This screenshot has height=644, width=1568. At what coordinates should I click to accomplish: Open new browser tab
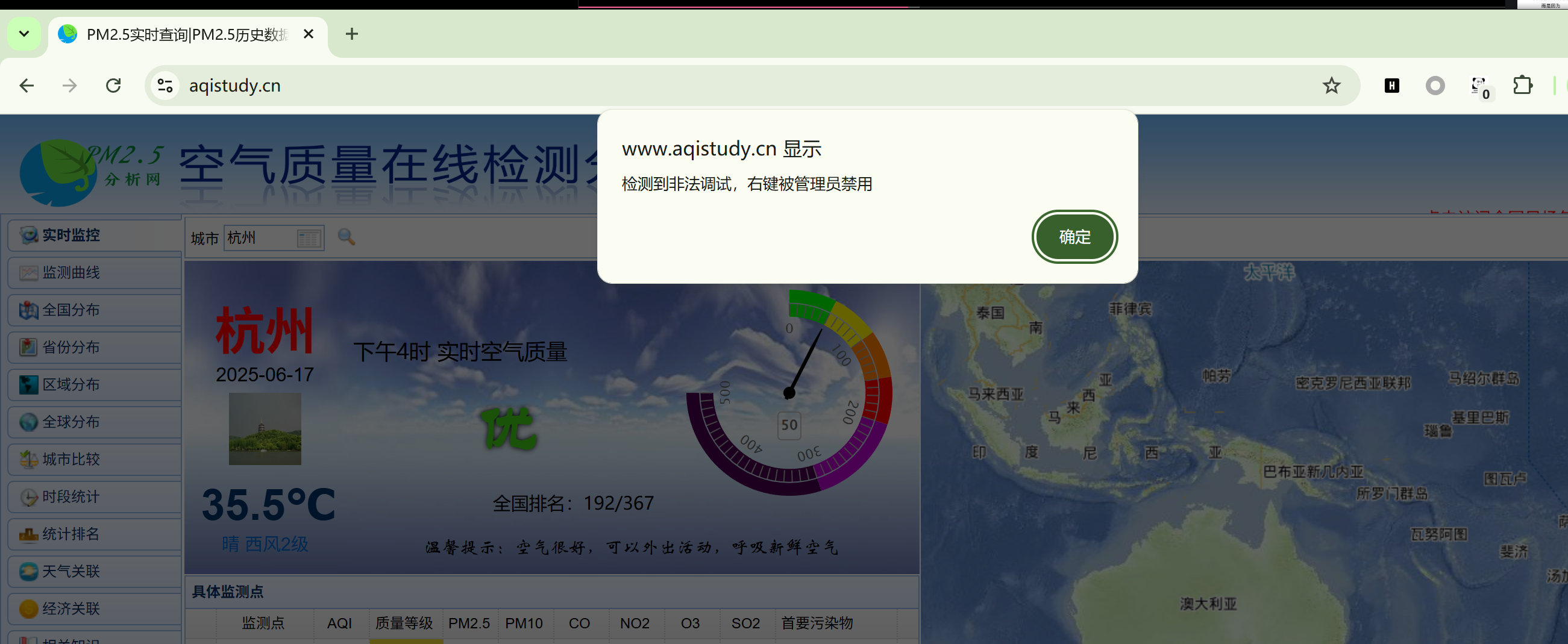[351, 34]
